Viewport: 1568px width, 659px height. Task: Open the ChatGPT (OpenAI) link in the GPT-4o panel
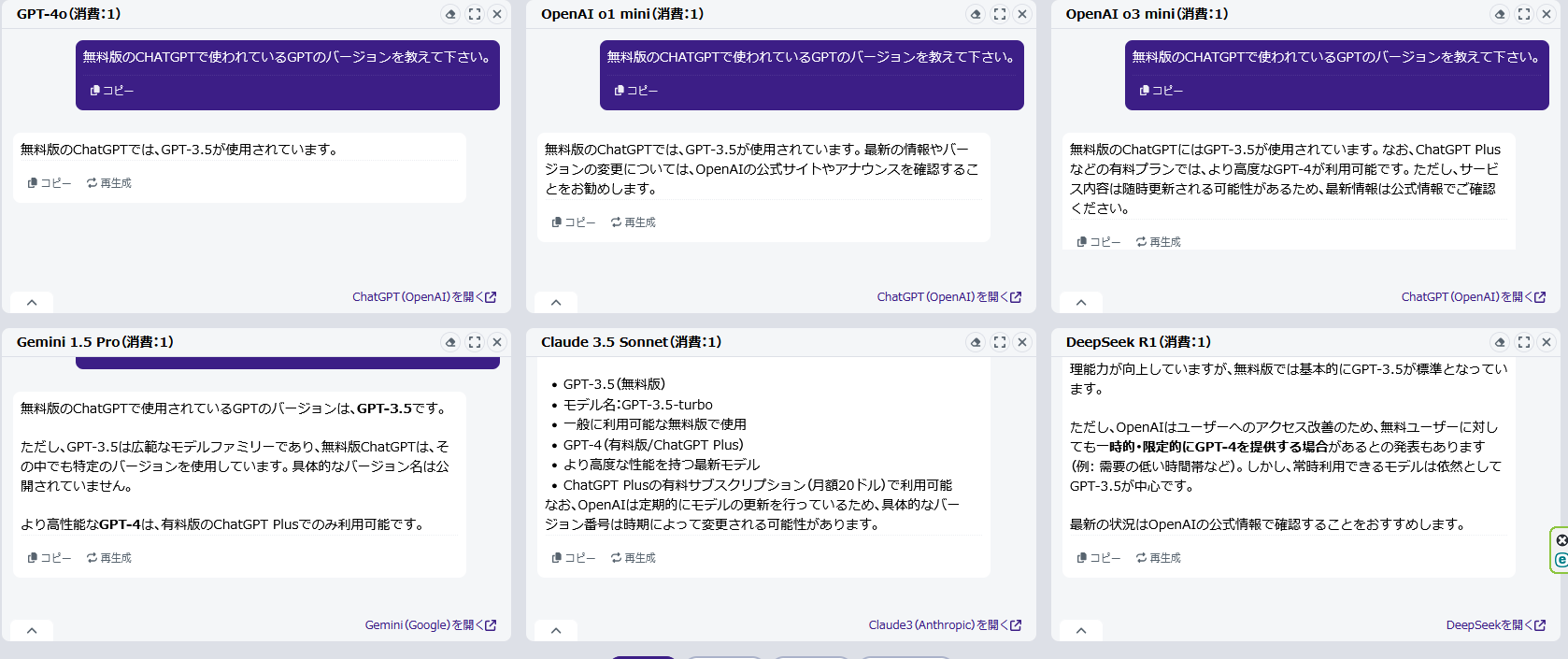click(424, 297)
